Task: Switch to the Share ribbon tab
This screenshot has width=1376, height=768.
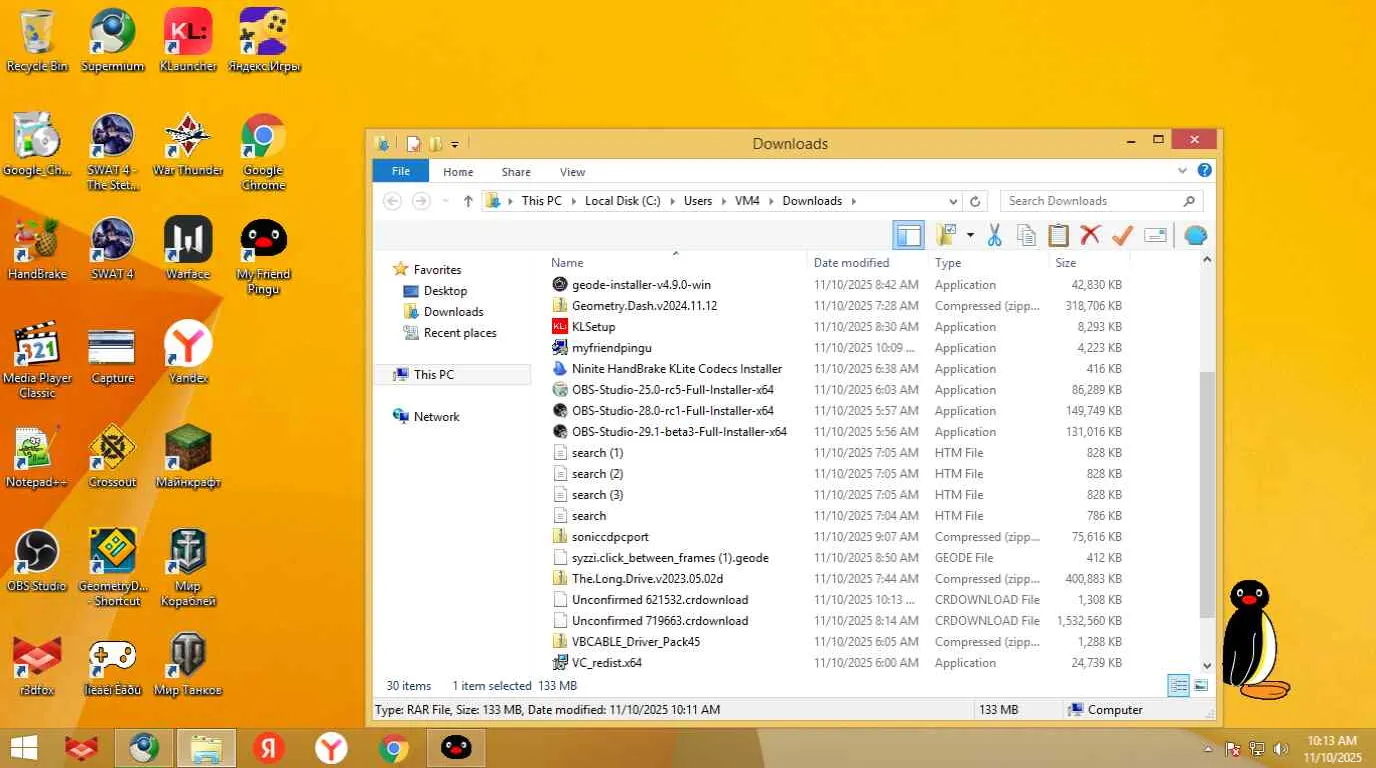Action: pos(516,172)
